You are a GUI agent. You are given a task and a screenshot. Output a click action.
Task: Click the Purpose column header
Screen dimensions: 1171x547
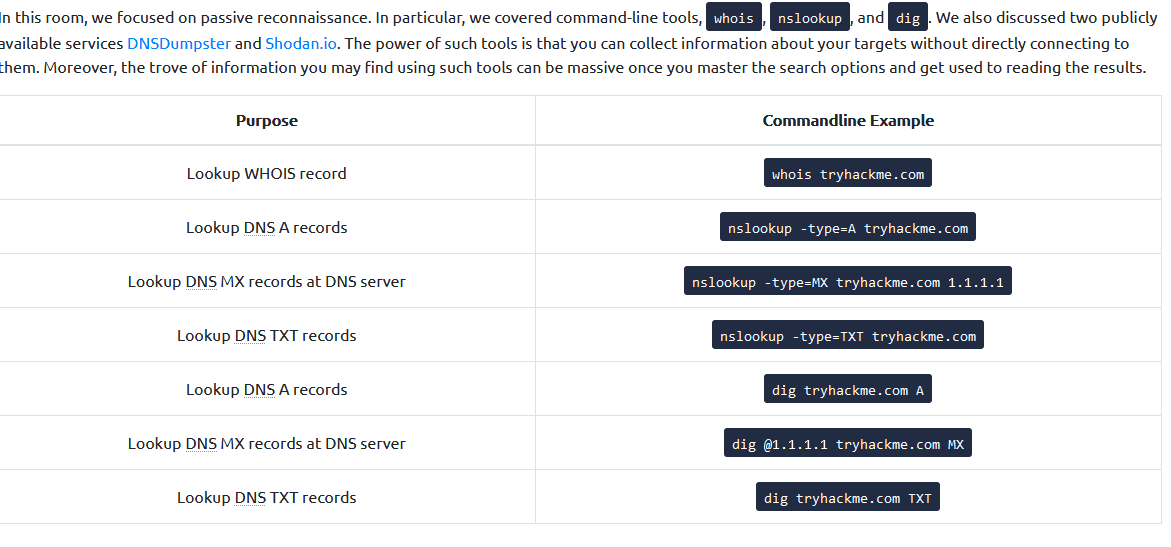point(266,121)
